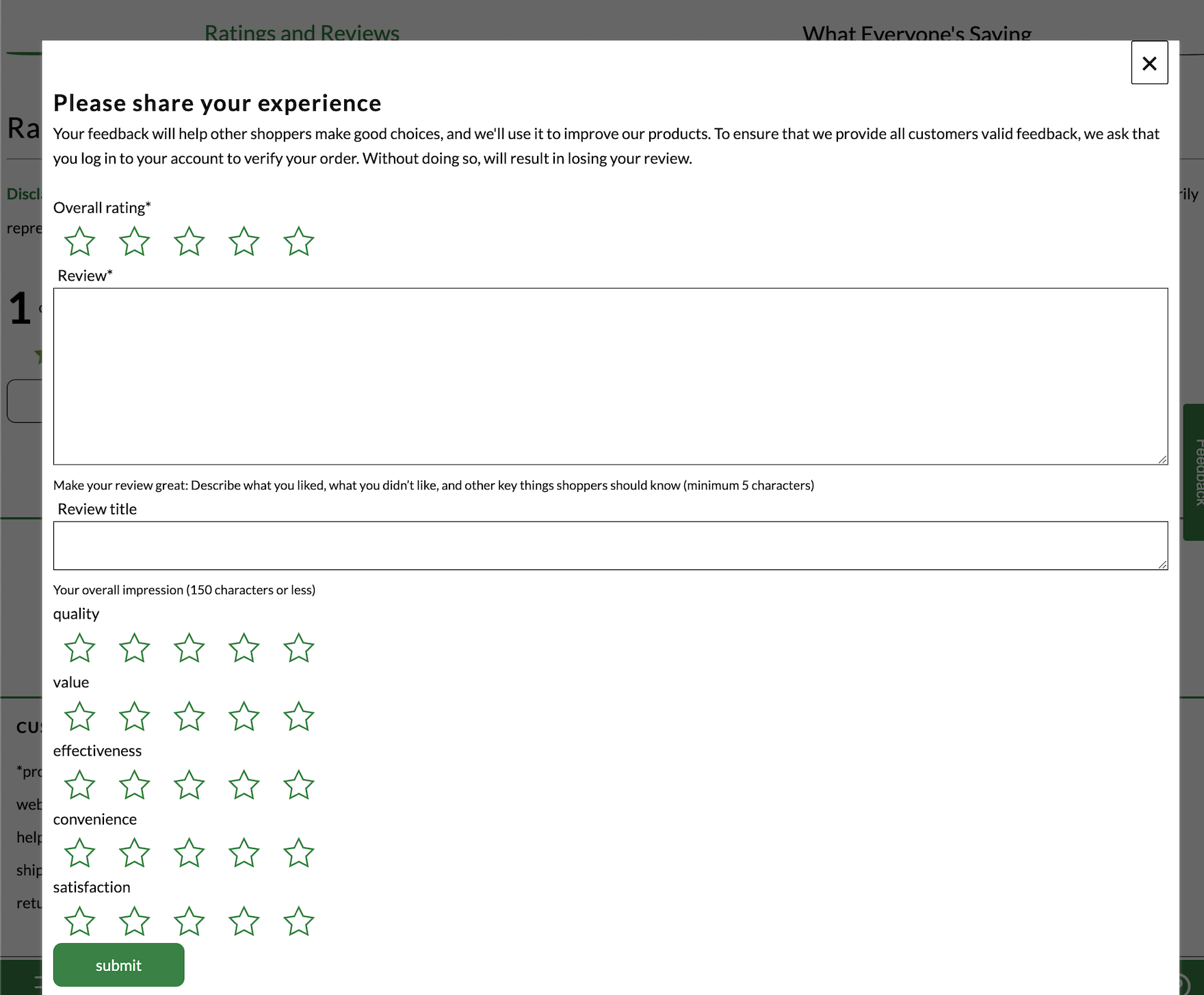Rate quality three stars

click(x=189, y=648)
